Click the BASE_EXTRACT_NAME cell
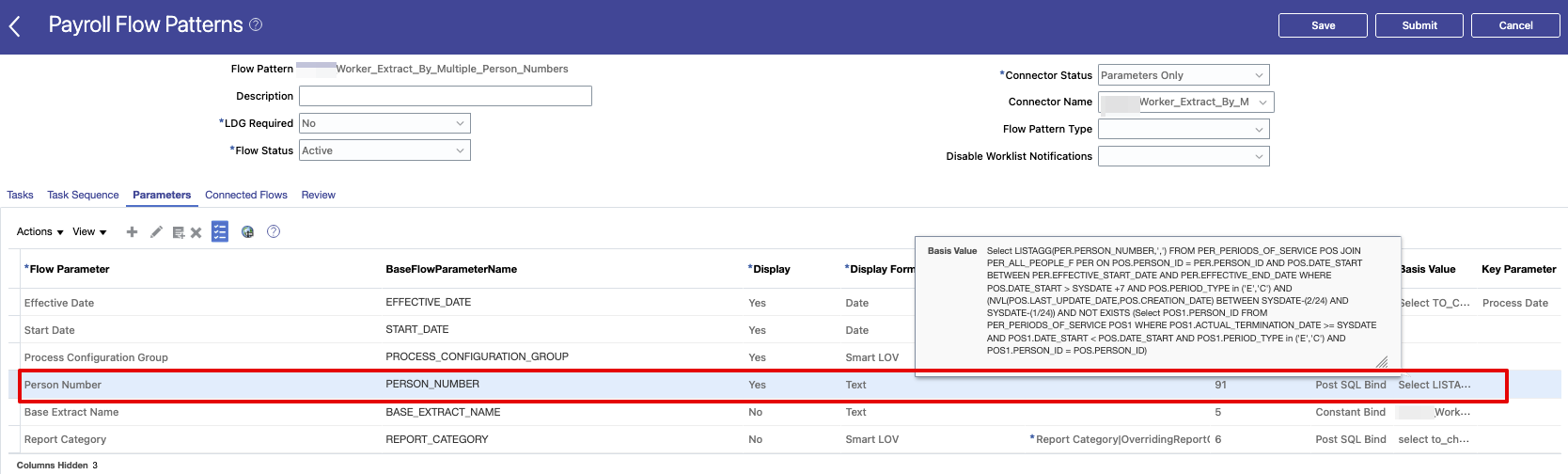This screenshot has height=474, width=1568. pos(443,412)
